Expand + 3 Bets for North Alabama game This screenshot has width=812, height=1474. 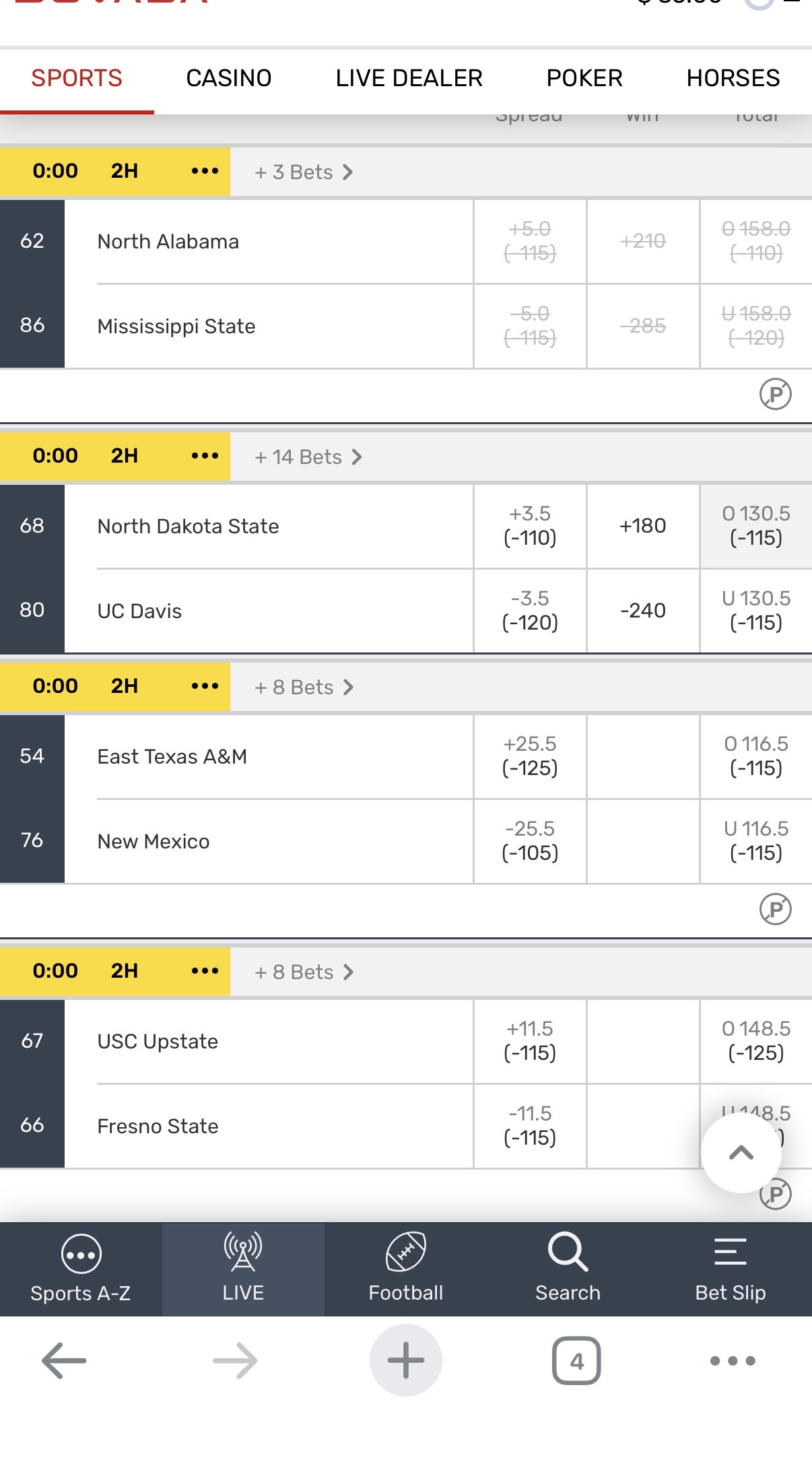tap(304, 172)
